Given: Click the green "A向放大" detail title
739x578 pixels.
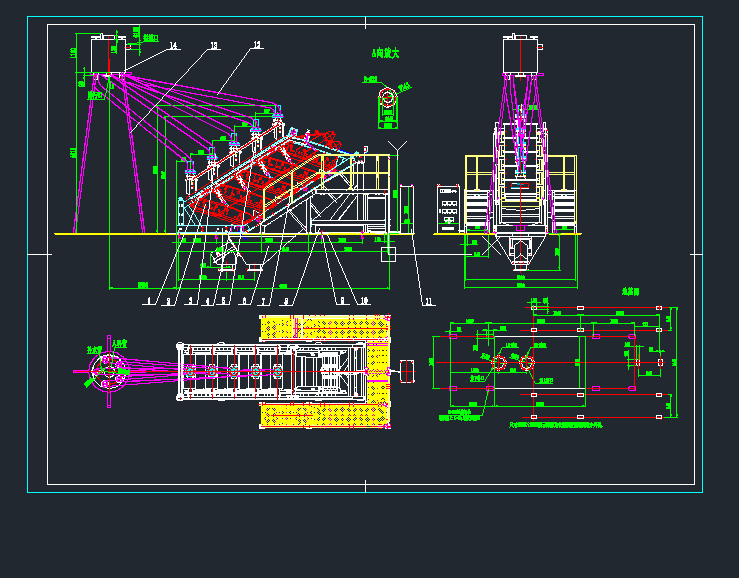Looking at the screenshot, I should (386, 53).
